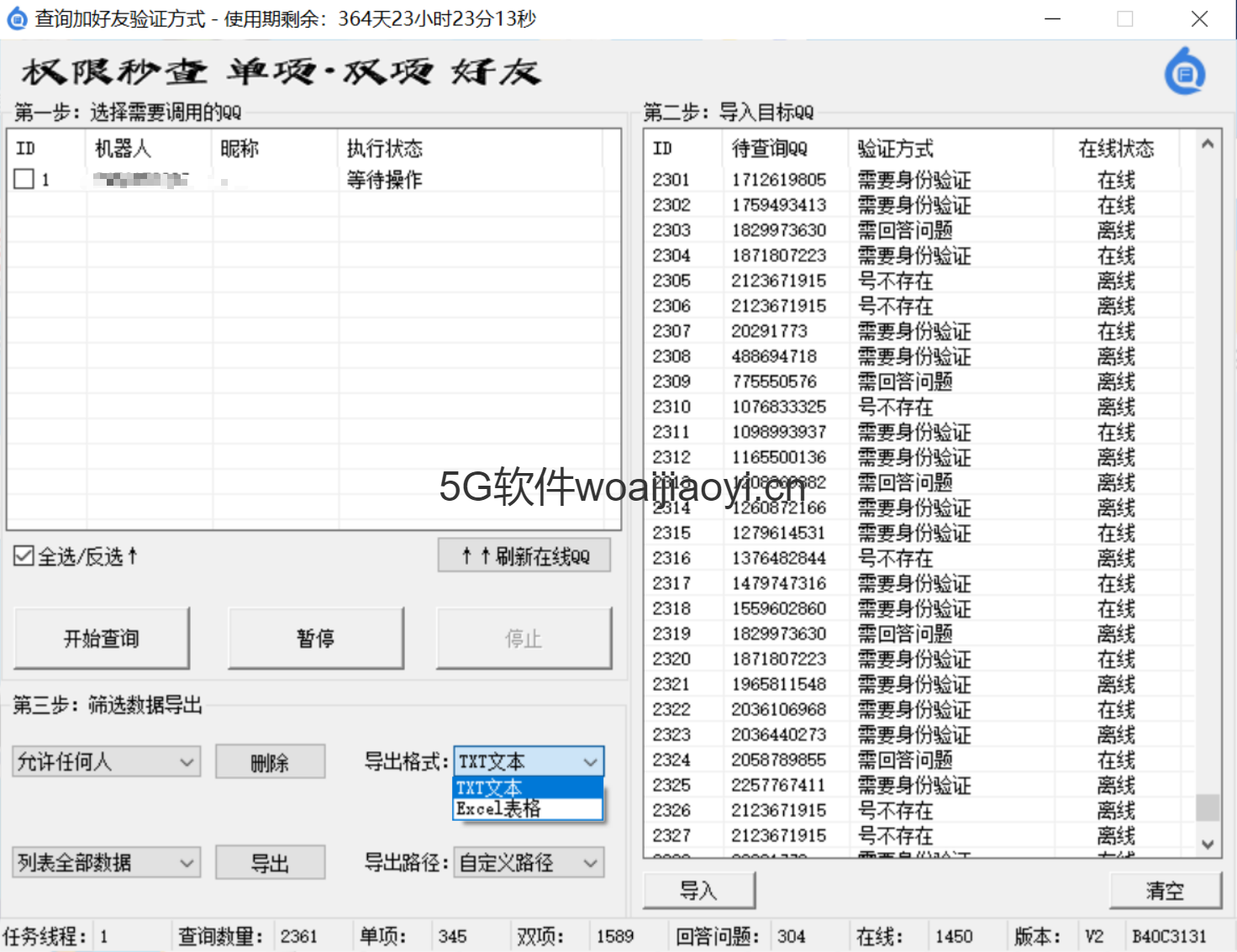Click the 机器人 column header
The height and width of the screenshot is (952, 1237).
tap(149, 148)
